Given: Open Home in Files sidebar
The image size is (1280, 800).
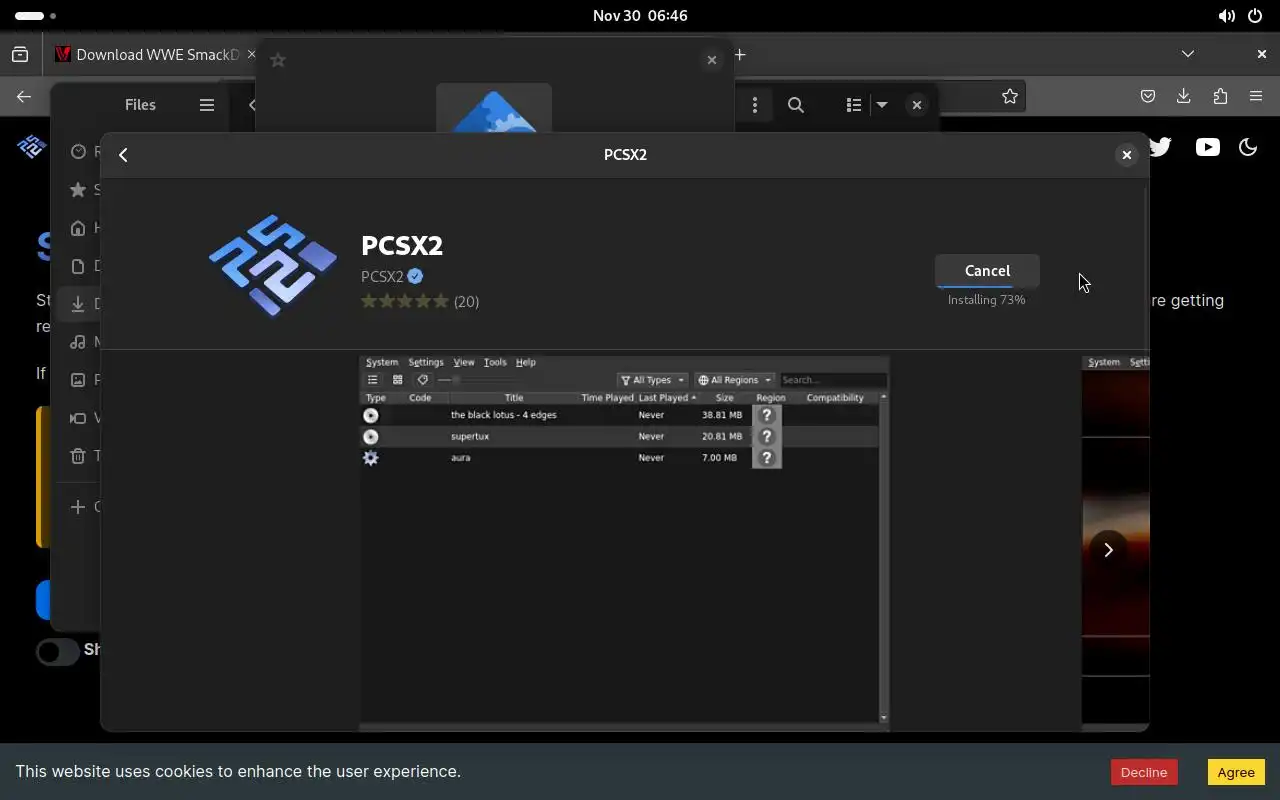Looking at the screenshot, I should (x=78, y=228).
